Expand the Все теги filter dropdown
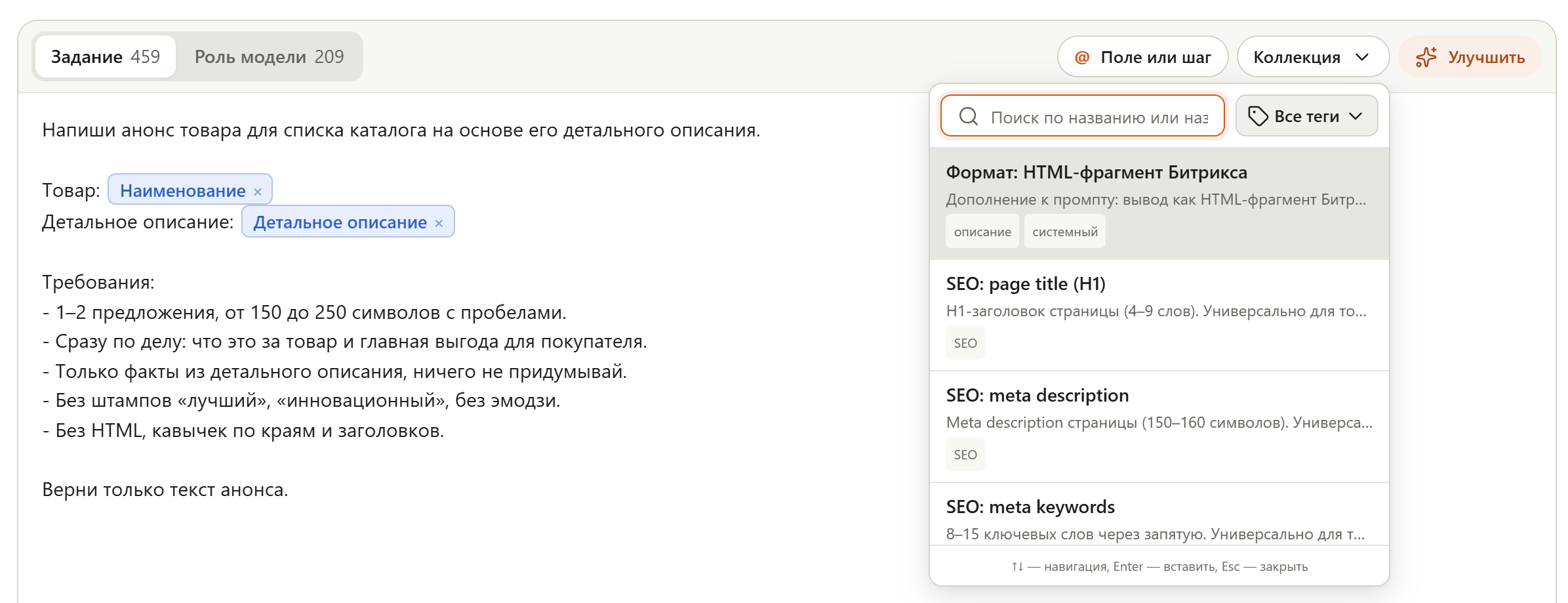Image resolution: width=1568 pixels, height=603 pixels. coord(1306,116)
